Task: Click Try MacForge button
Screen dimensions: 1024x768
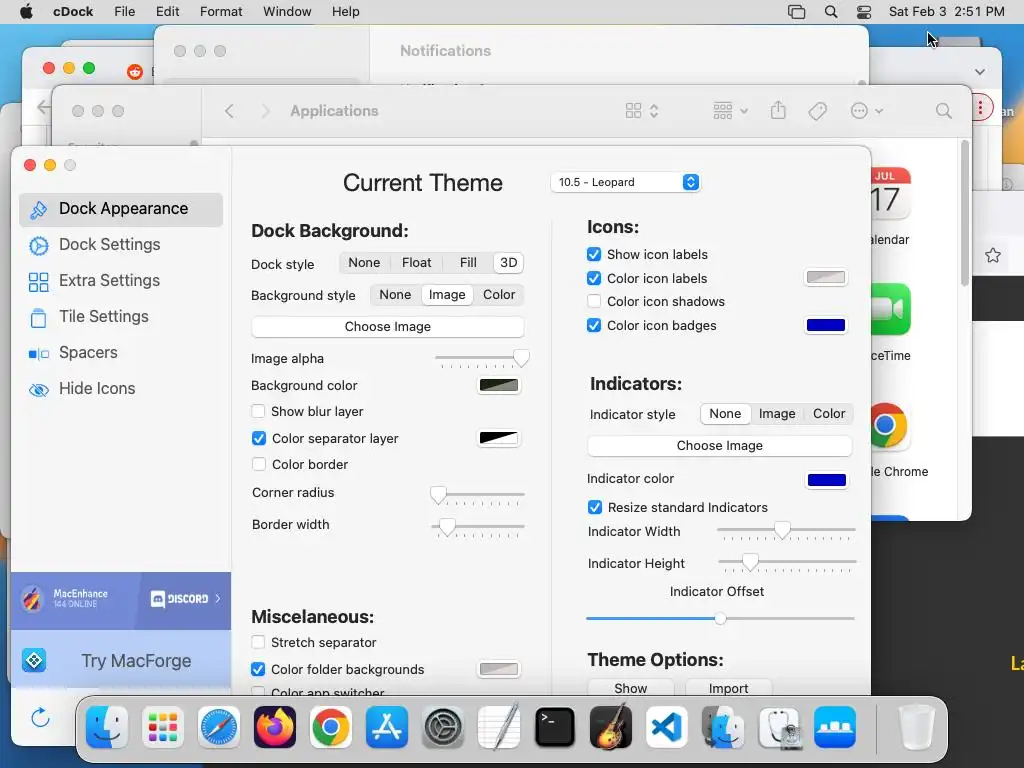Action: [121, 660]
